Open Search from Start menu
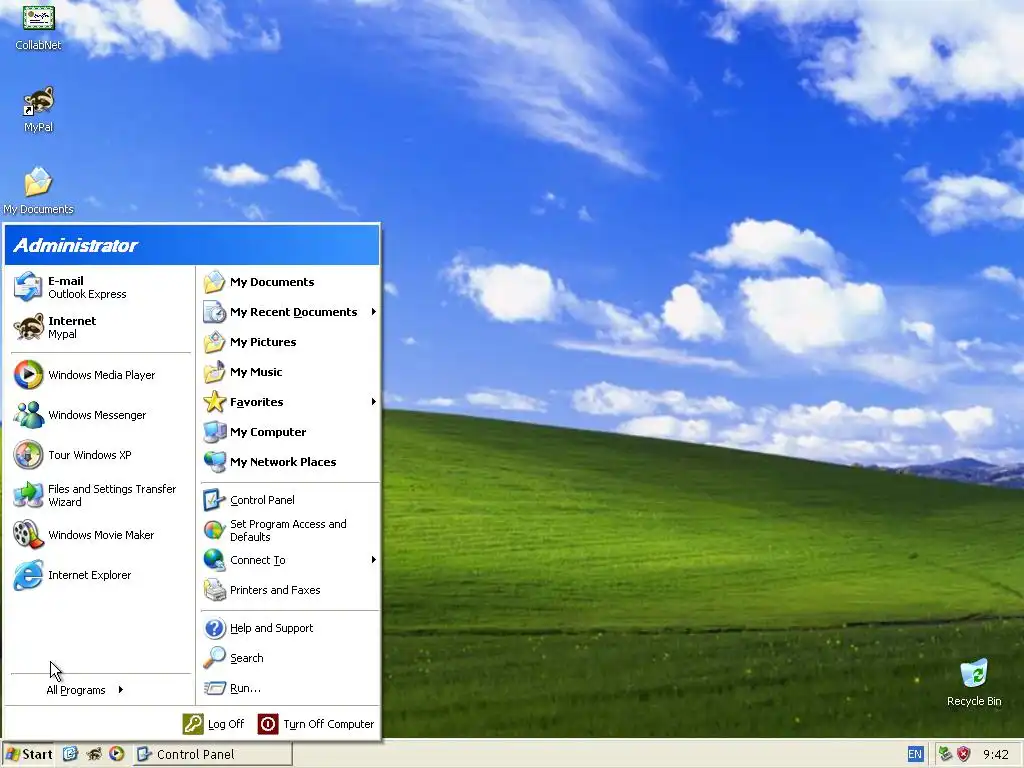 (290, 658)
